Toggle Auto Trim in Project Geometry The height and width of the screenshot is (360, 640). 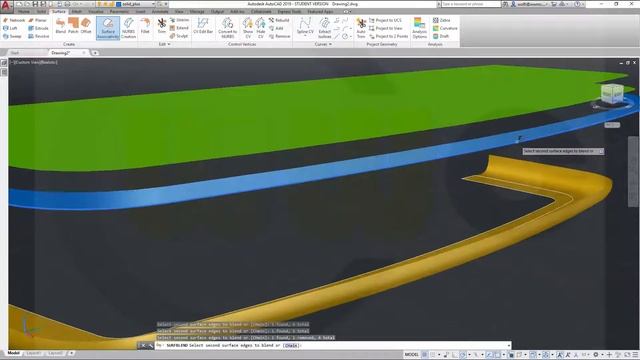(x=361, y=28)
